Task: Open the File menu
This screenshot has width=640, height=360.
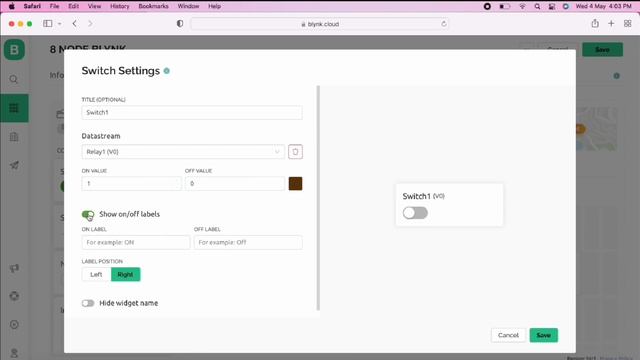Action: [54, 6]
